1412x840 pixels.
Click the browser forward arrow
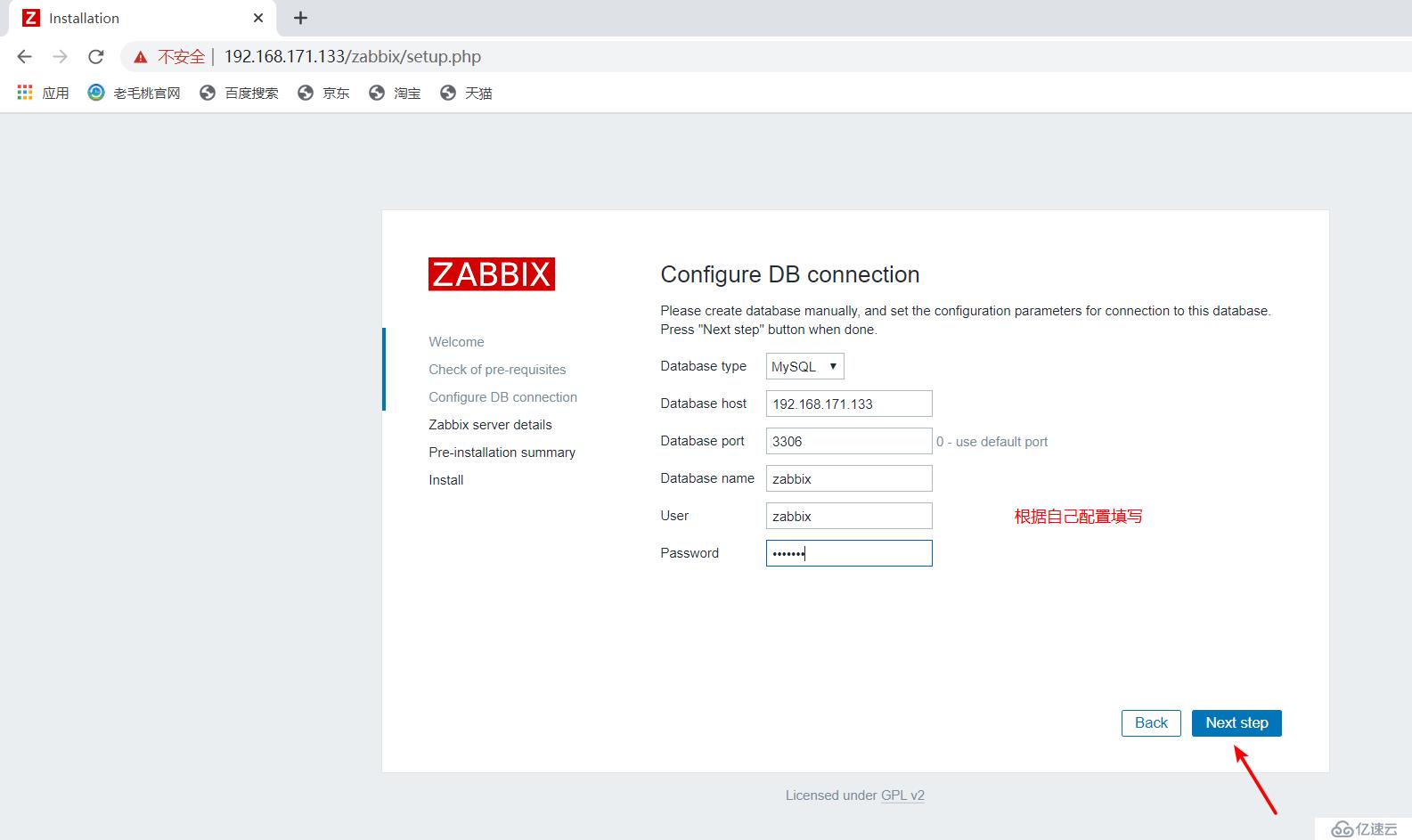(x=60, y=56)
